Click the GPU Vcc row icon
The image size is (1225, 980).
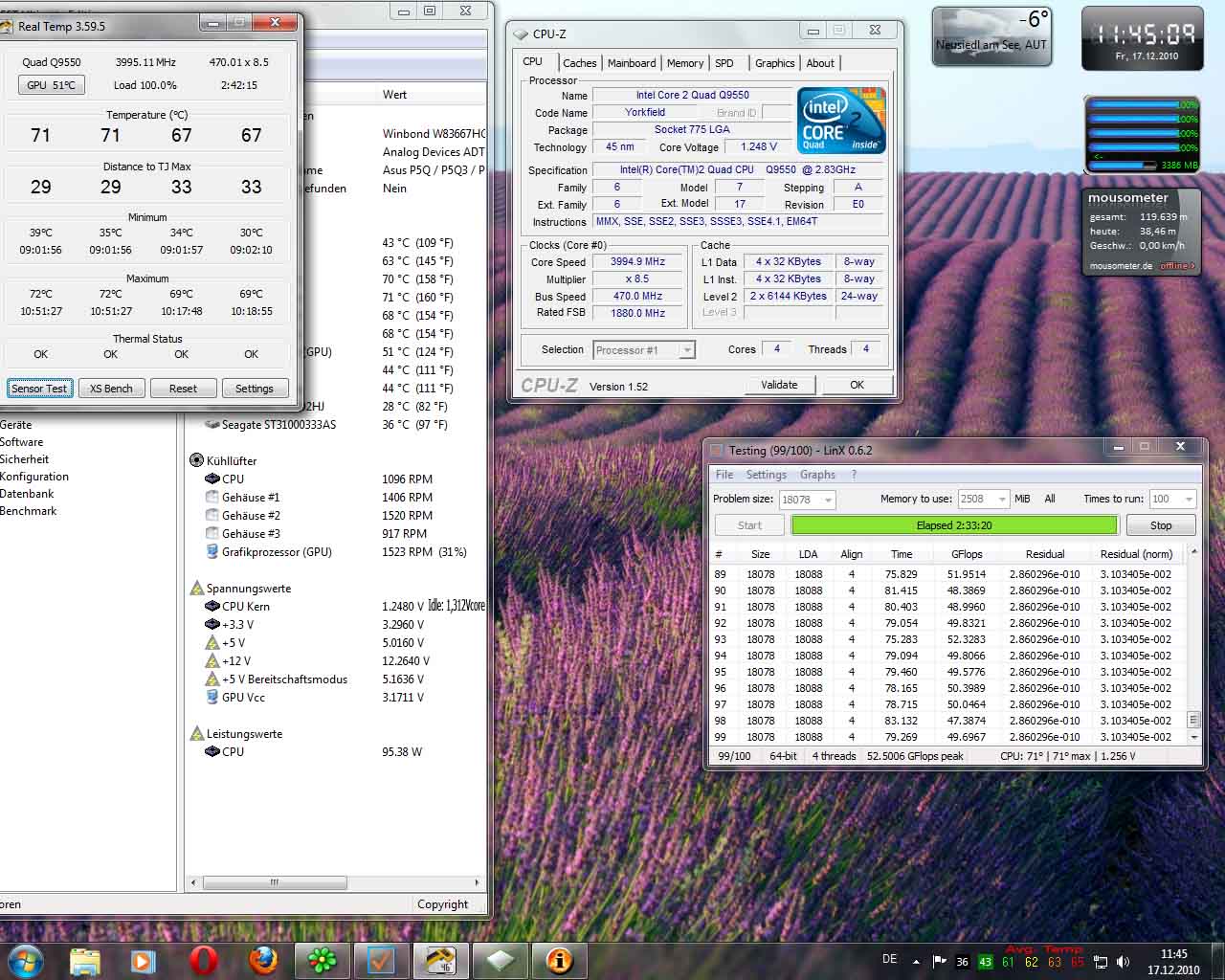(x=212, y=697)
